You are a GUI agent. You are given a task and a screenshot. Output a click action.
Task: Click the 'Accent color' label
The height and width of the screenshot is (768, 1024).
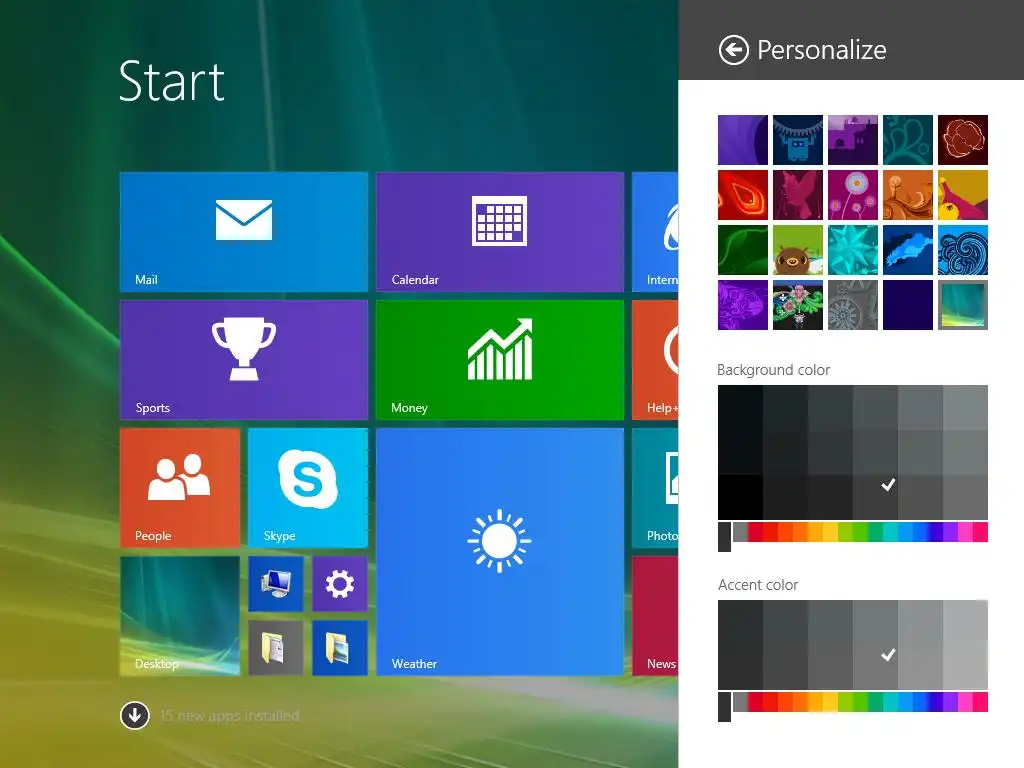[758, 585]
